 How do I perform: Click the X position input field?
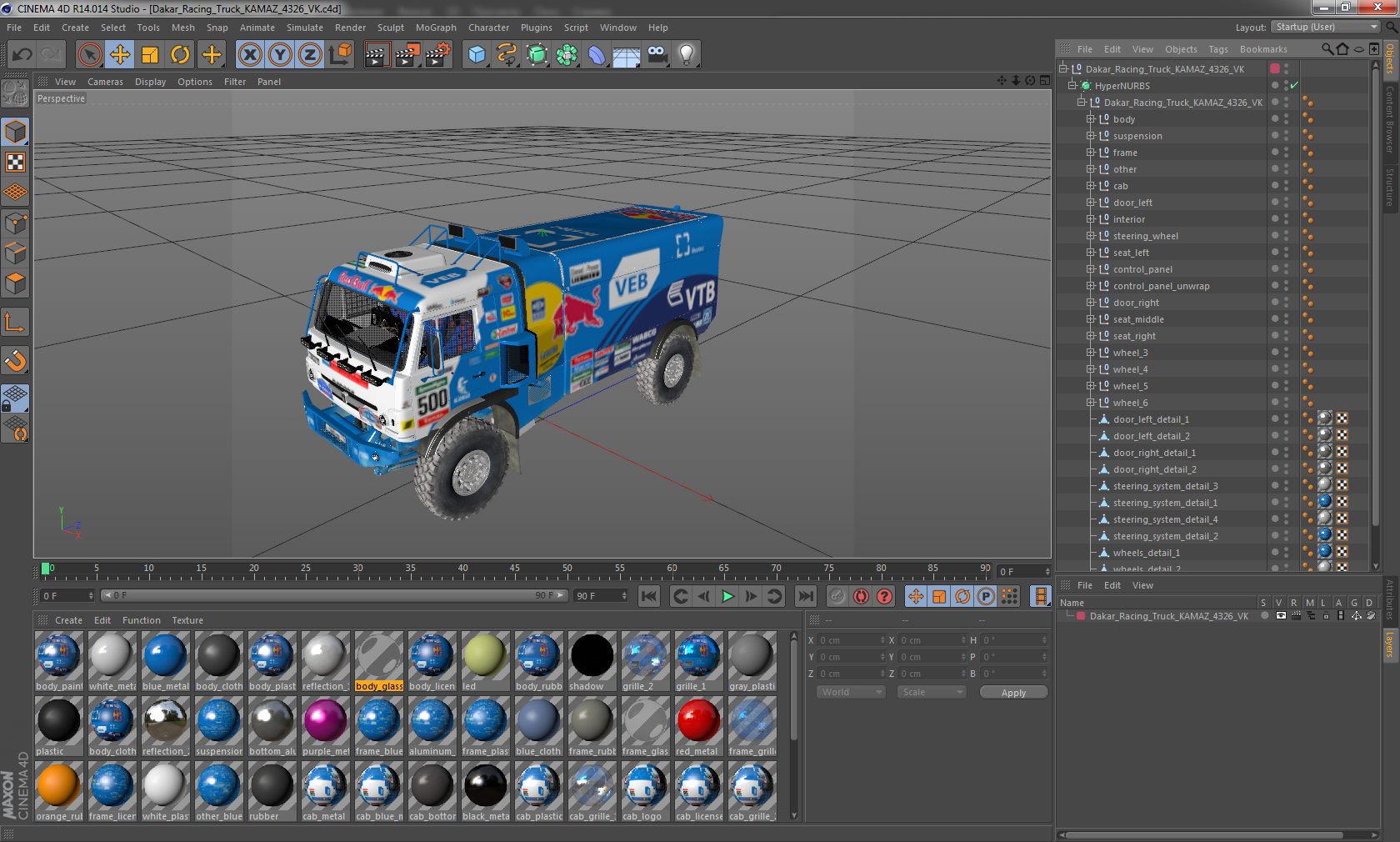point(851,640)
